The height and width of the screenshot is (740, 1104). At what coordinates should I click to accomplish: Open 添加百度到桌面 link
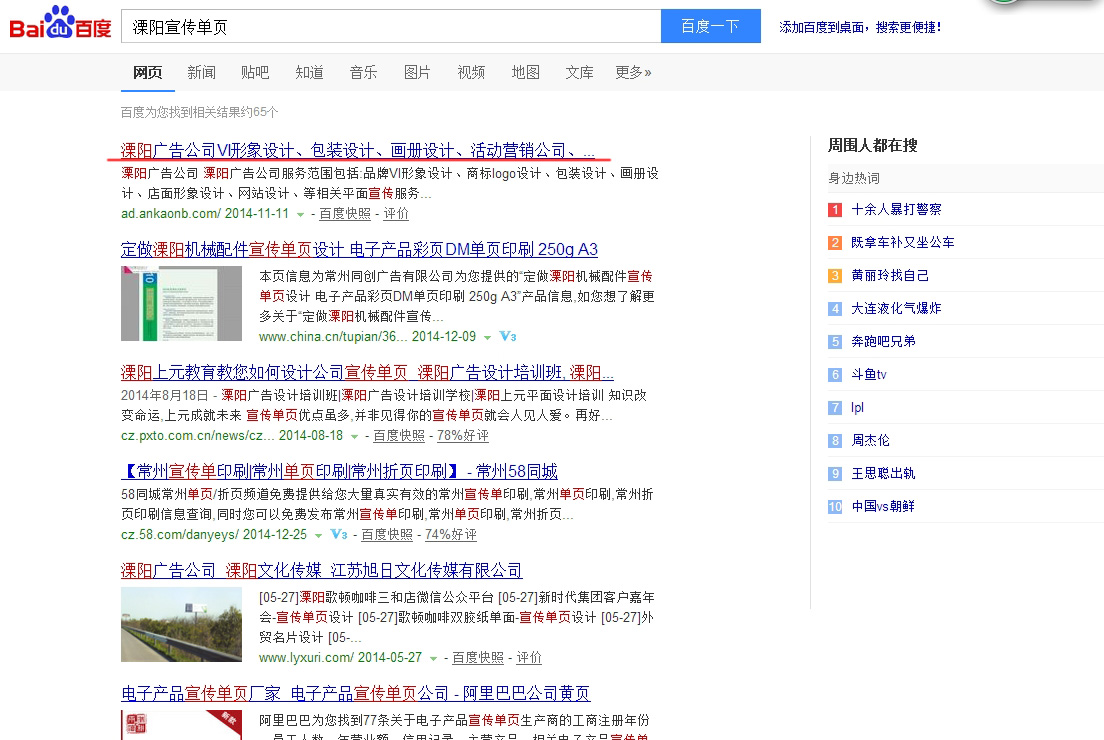point(860,27)
